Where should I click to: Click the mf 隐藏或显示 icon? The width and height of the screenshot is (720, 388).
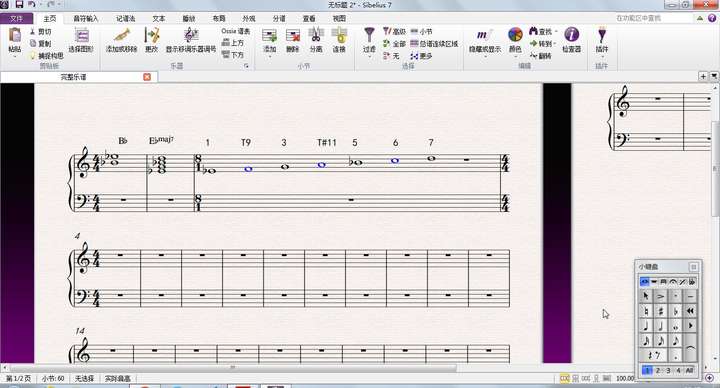(x=484, y=35)
